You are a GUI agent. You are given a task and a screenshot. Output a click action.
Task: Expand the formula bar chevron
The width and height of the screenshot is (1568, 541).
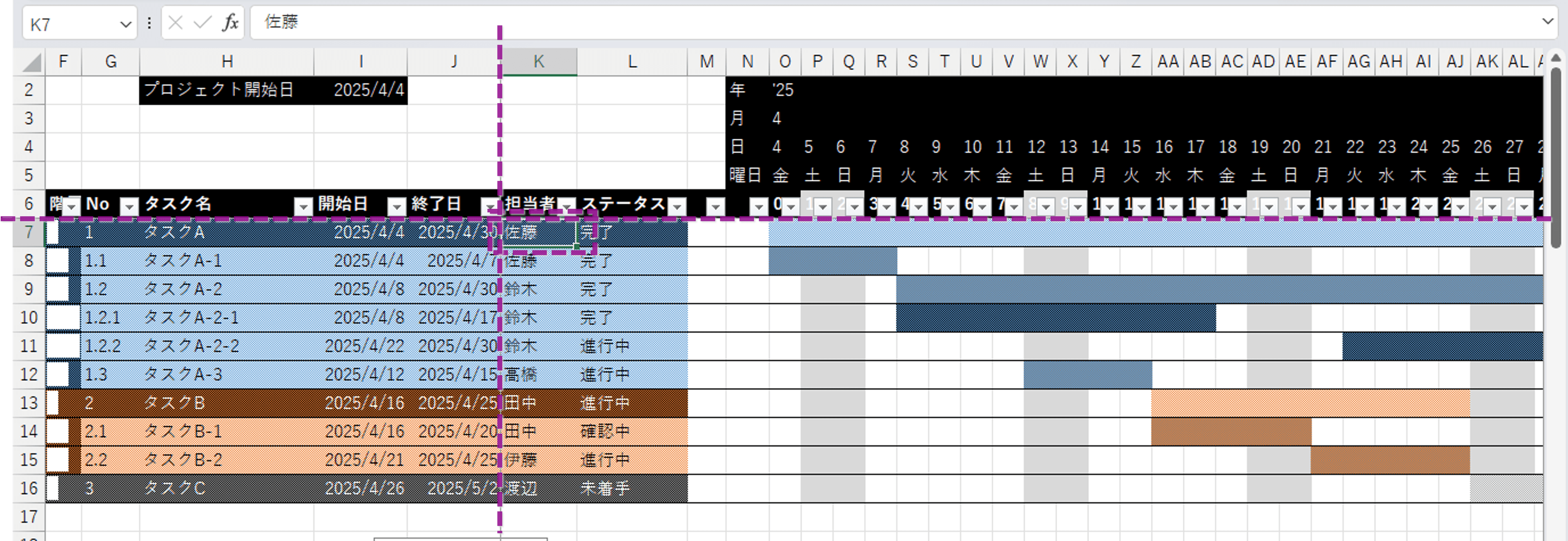[1547, 21]
